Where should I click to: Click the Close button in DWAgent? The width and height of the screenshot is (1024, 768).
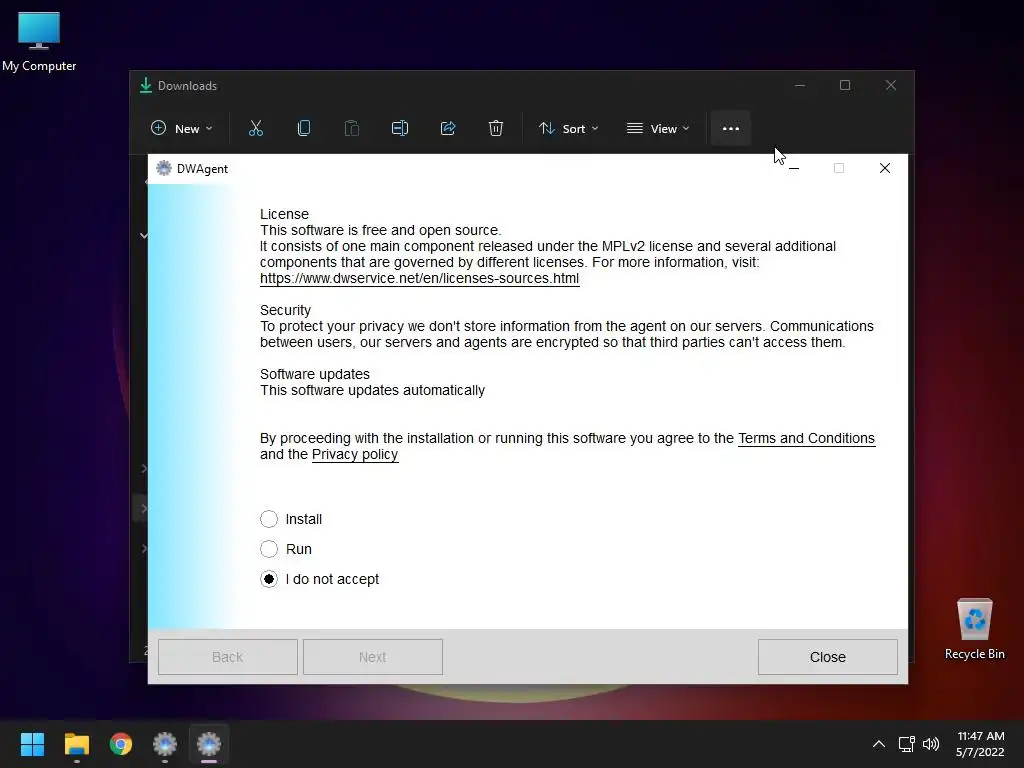[827, 657]
